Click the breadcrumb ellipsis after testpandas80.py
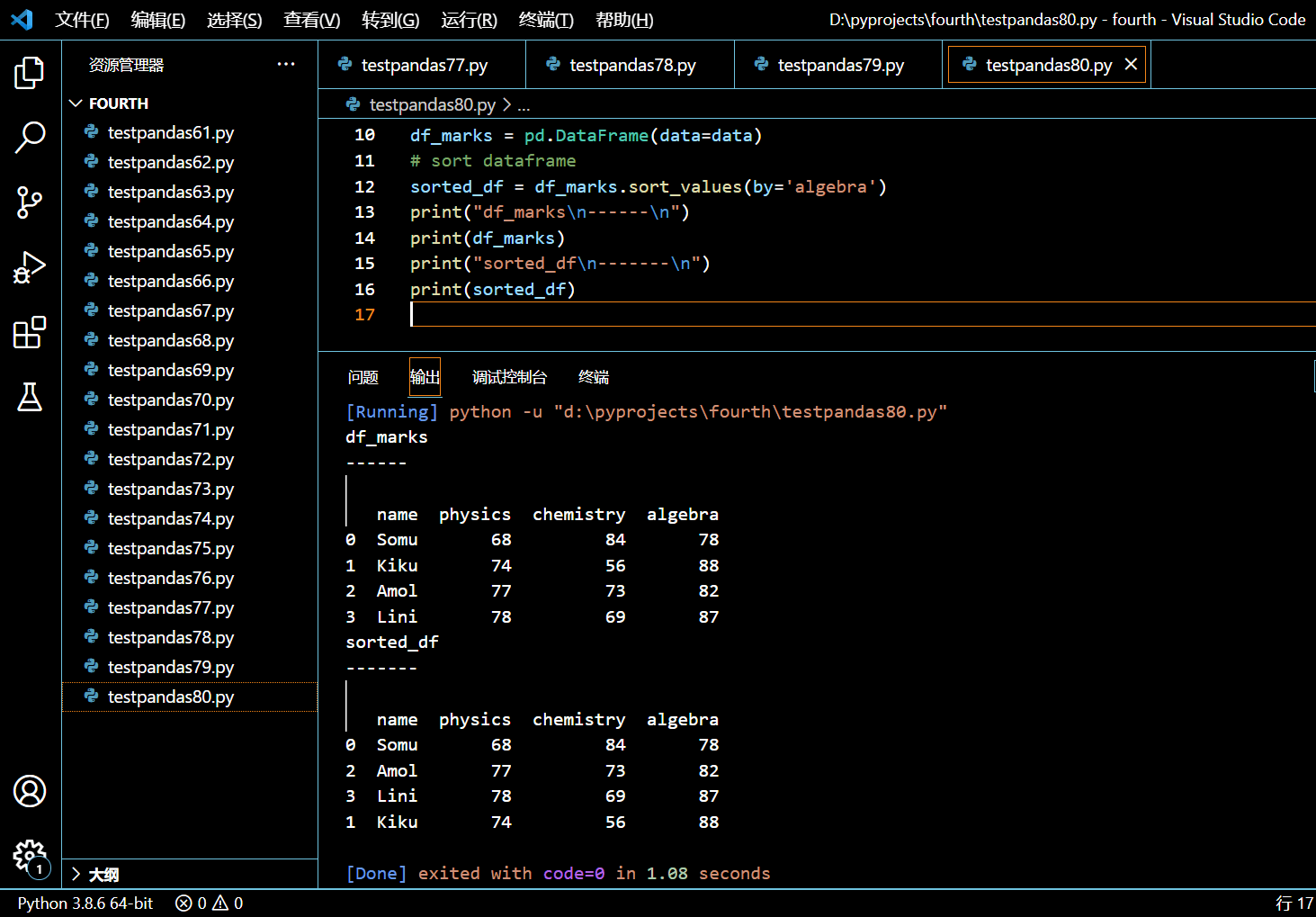Screen dimensions: 1316x917 tap(524, 105)
